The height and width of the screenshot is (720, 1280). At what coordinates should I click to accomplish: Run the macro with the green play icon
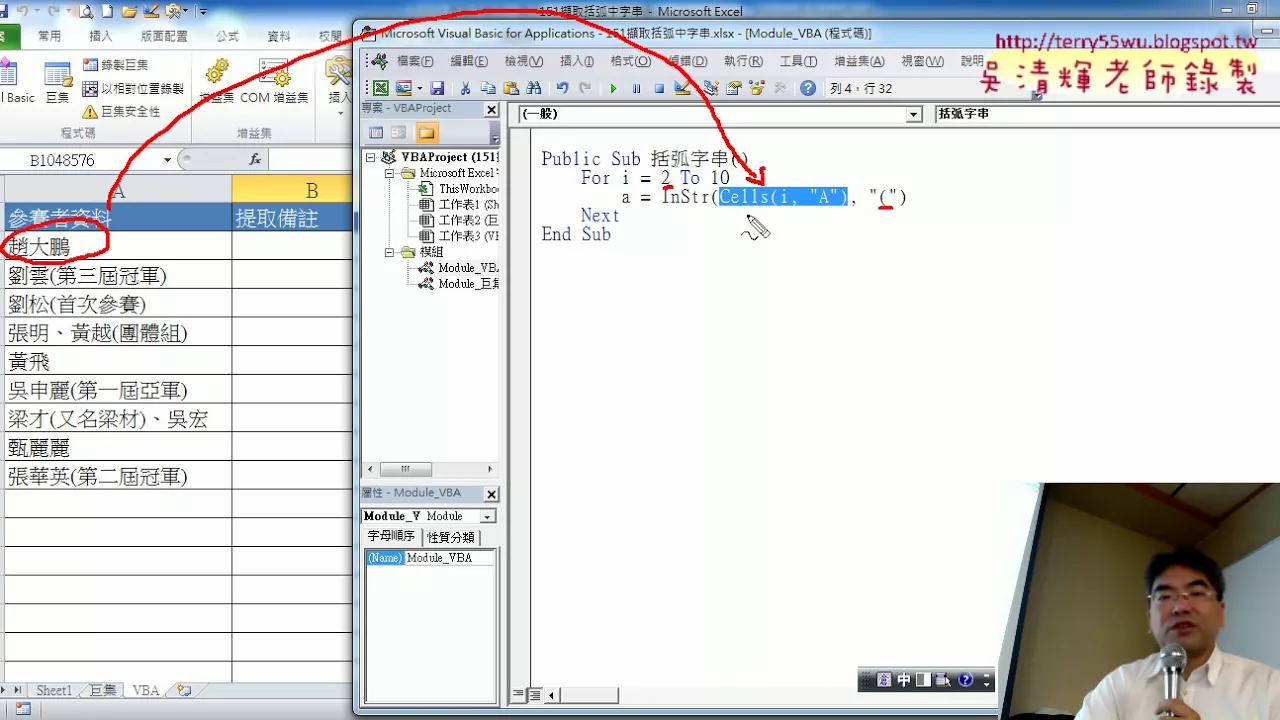pos(613,88)
